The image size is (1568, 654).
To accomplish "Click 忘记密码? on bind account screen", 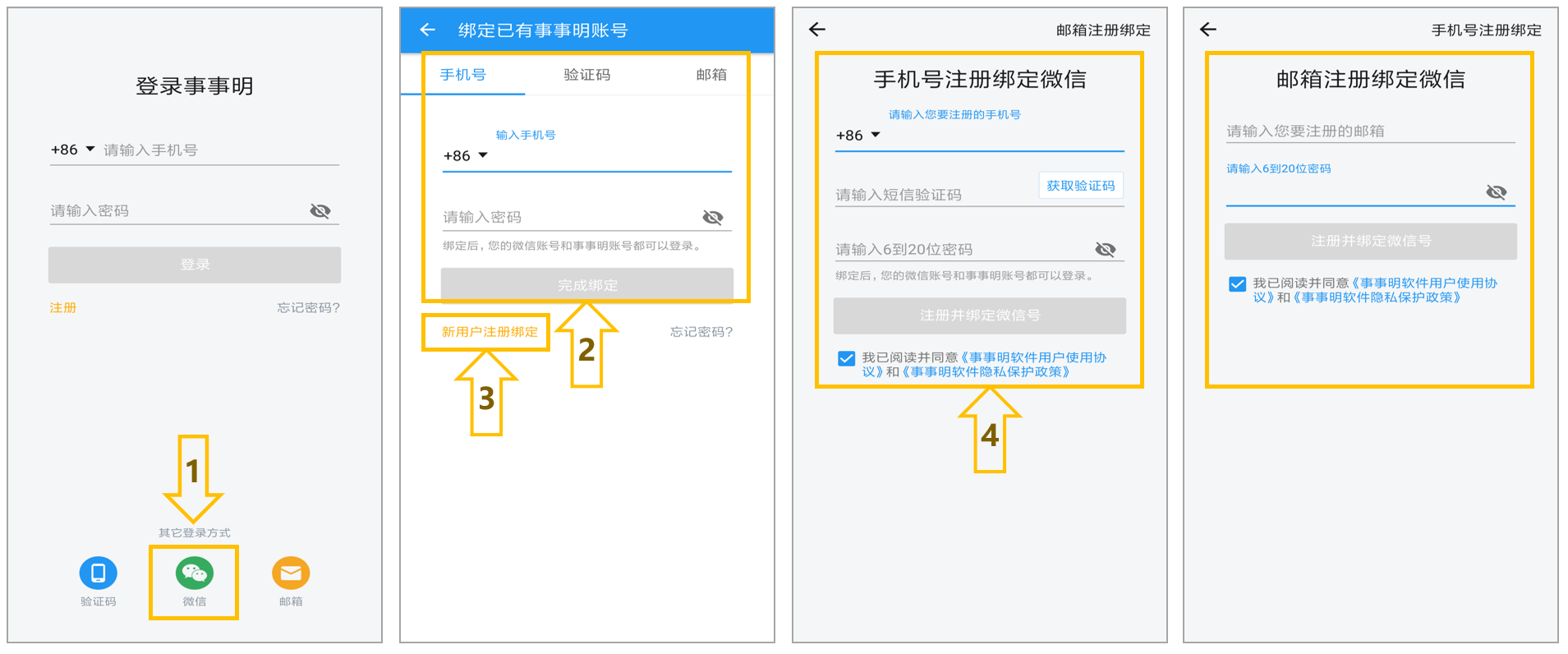I will (x=701, y=331).
